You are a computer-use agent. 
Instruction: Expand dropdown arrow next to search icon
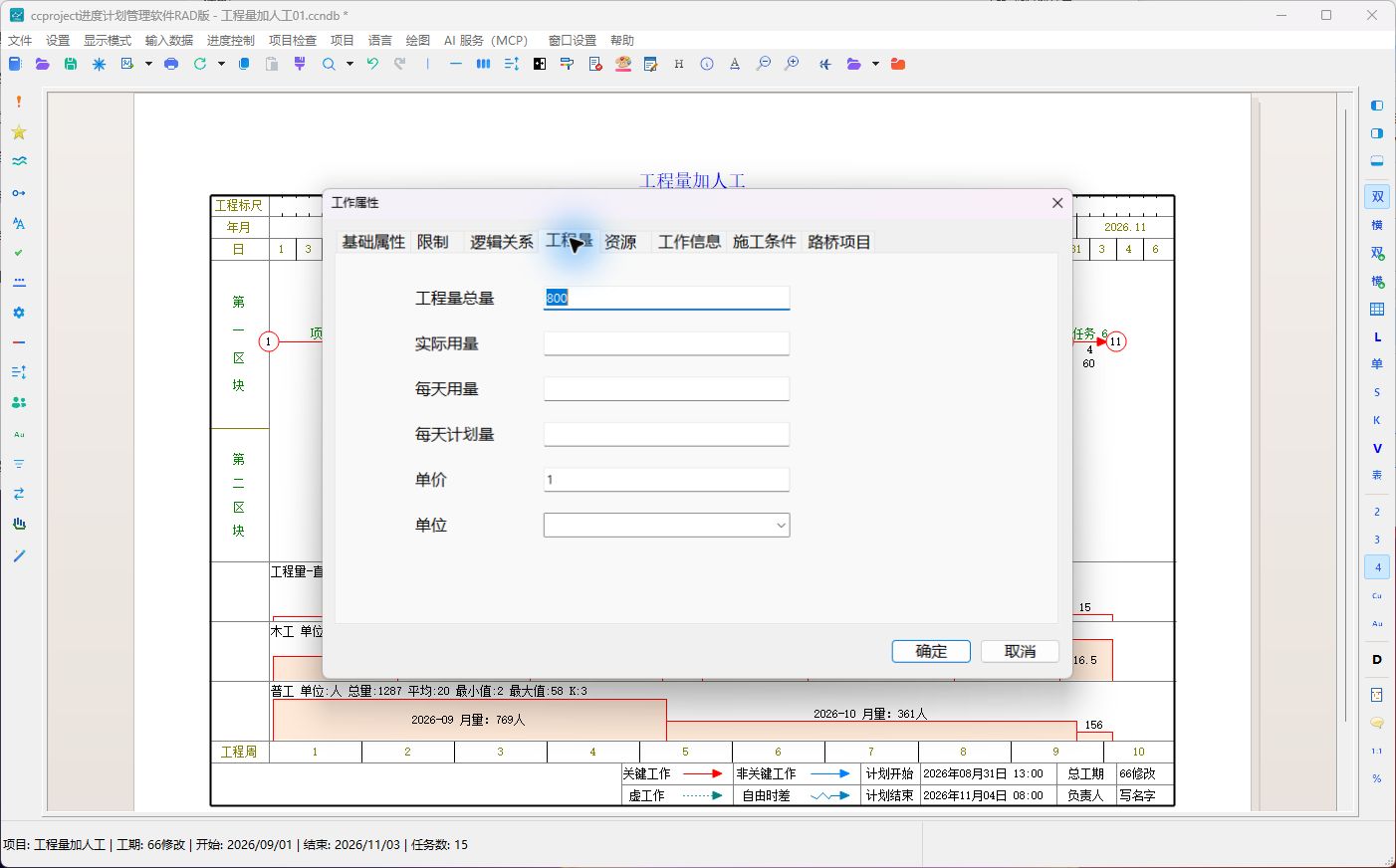(x=349, y=64)
